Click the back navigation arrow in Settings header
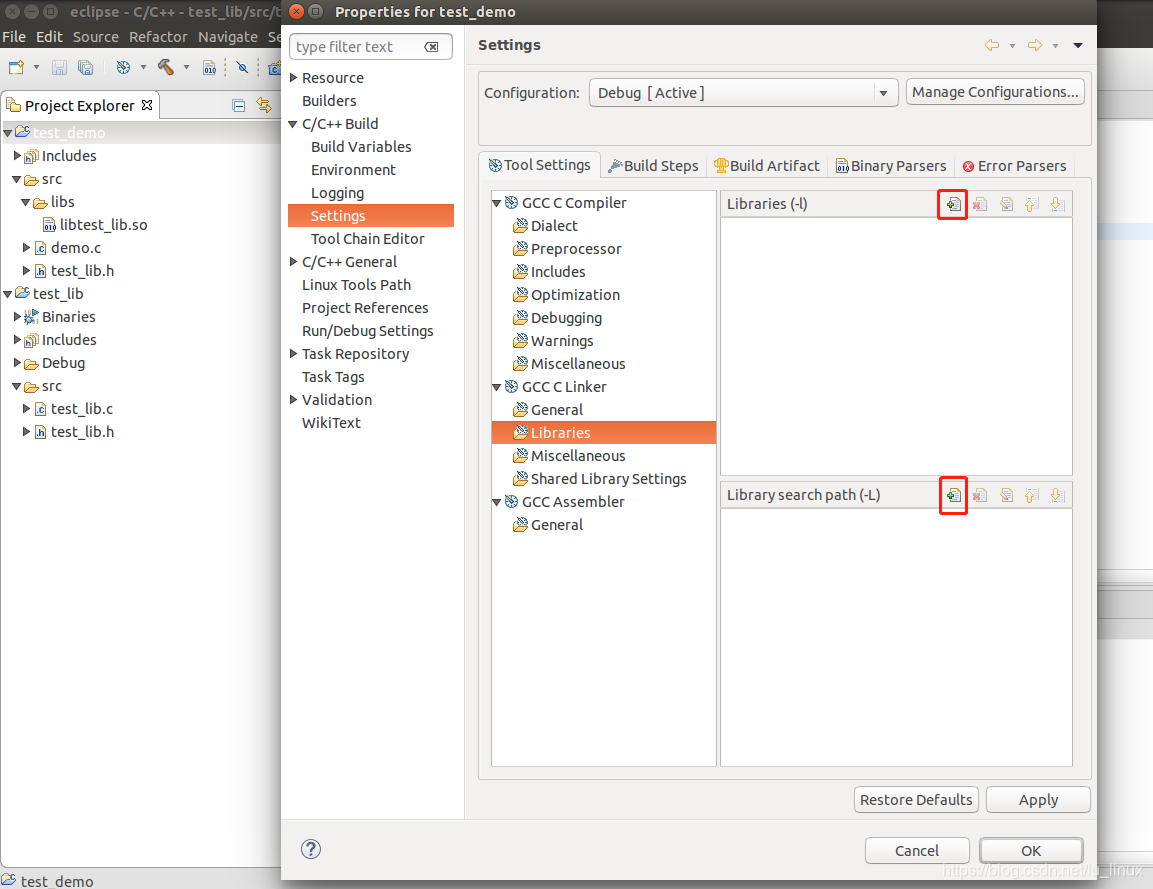The image size is (1153, 889). 992,46
